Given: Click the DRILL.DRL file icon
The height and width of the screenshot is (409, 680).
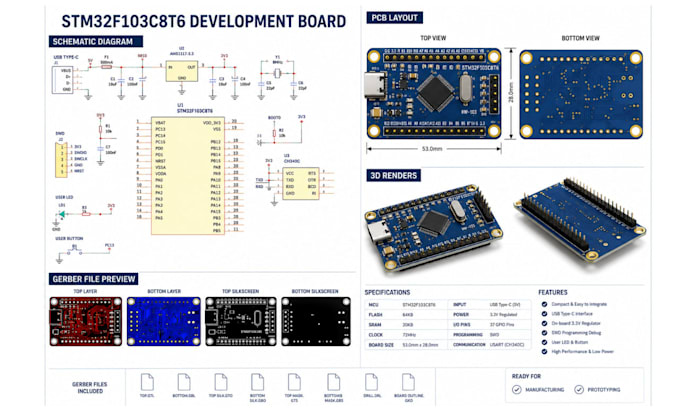Looking at the screenshot, I should 372,382.
